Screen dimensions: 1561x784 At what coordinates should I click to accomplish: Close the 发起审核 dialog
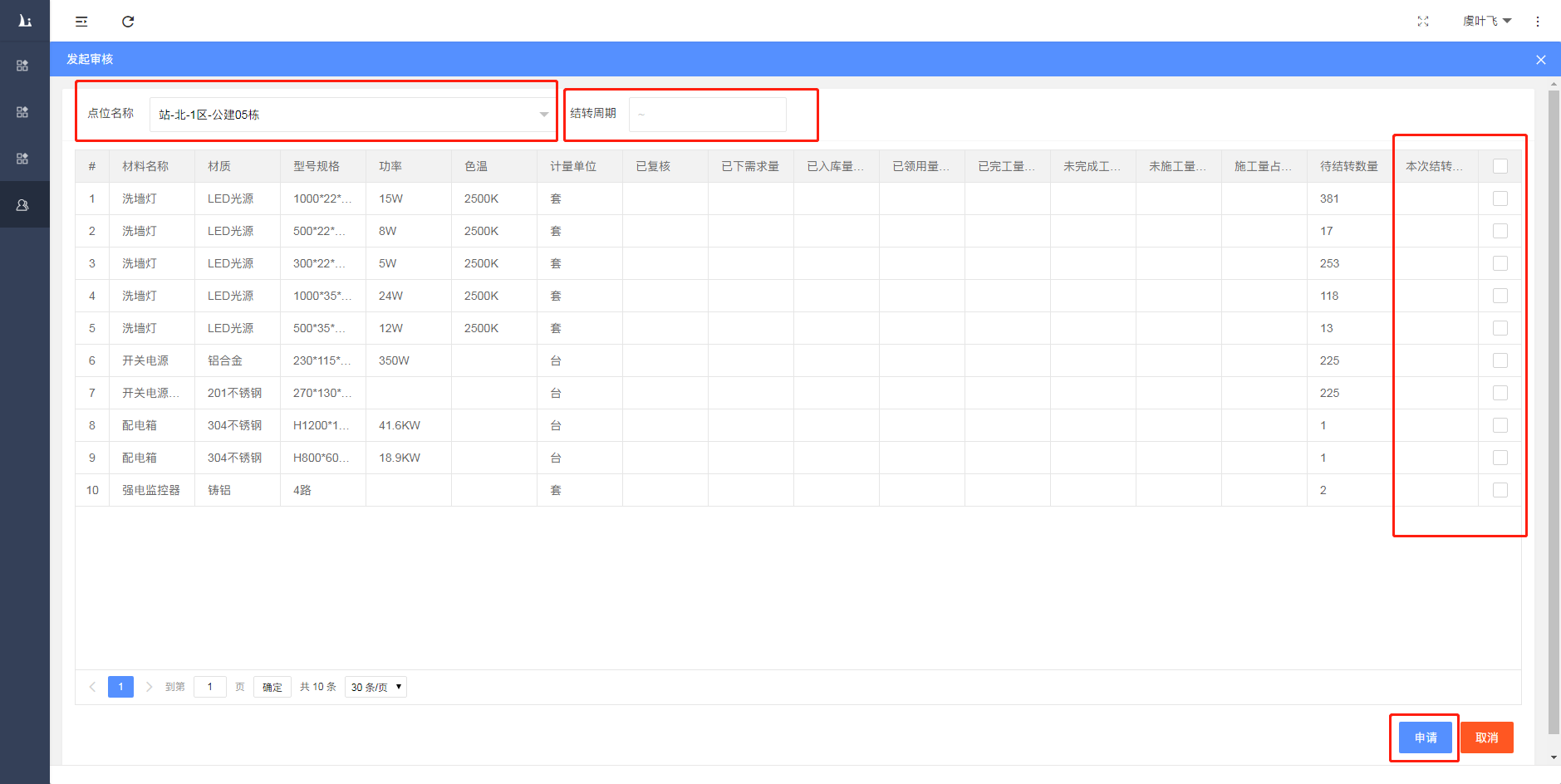coord(1541,60)
